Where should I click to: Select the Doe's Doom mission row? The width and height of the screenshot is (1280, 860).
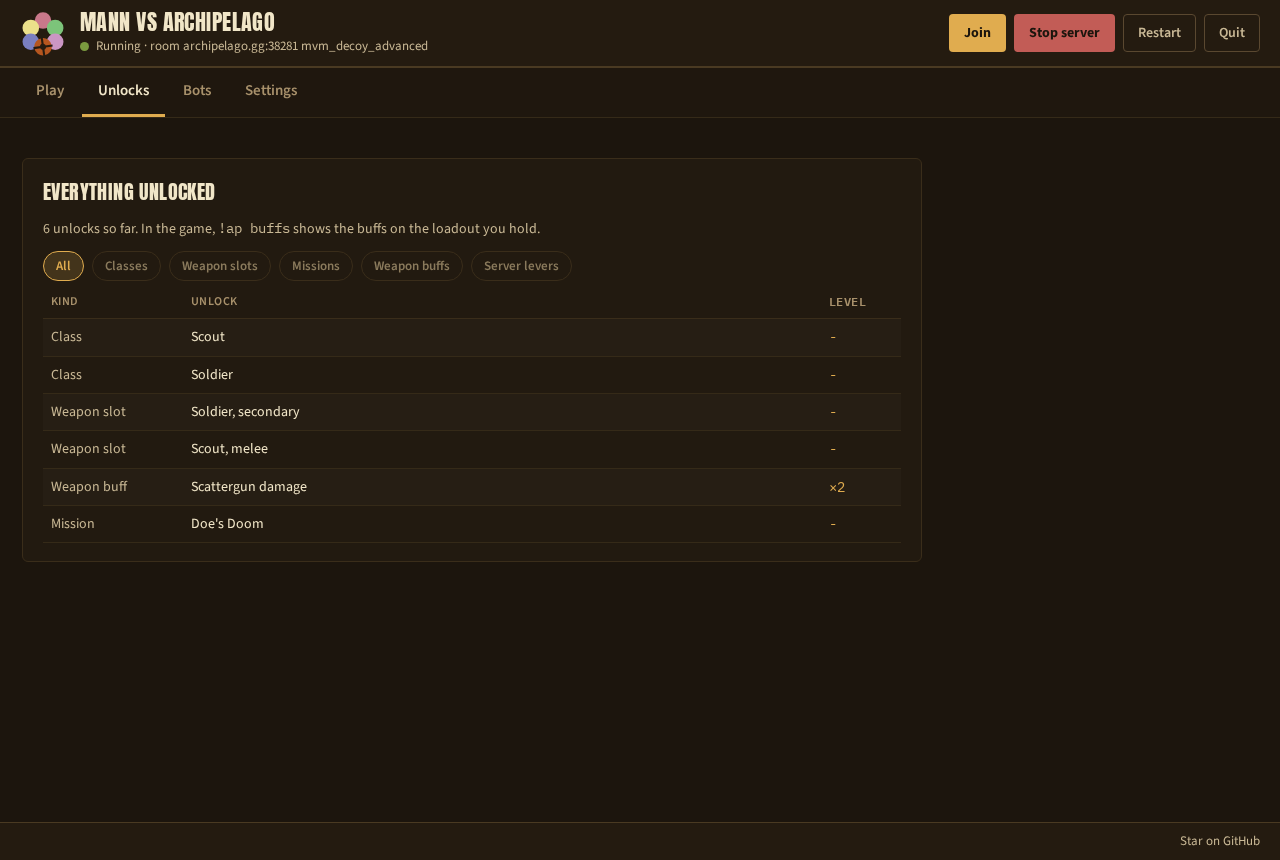(x=472, y=524)
